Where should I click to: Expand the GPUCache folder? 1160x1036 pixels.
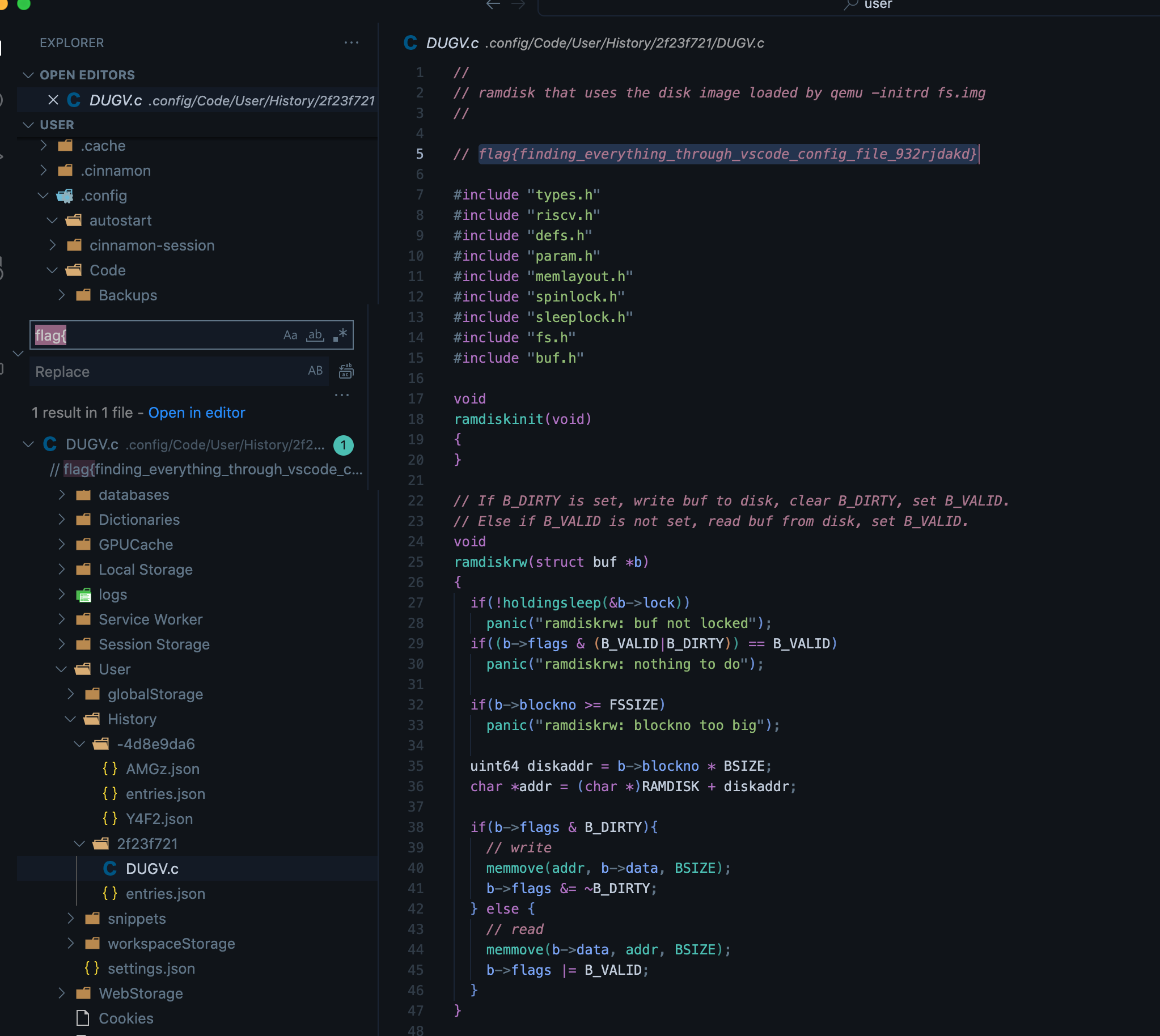[x=61, y=545]
